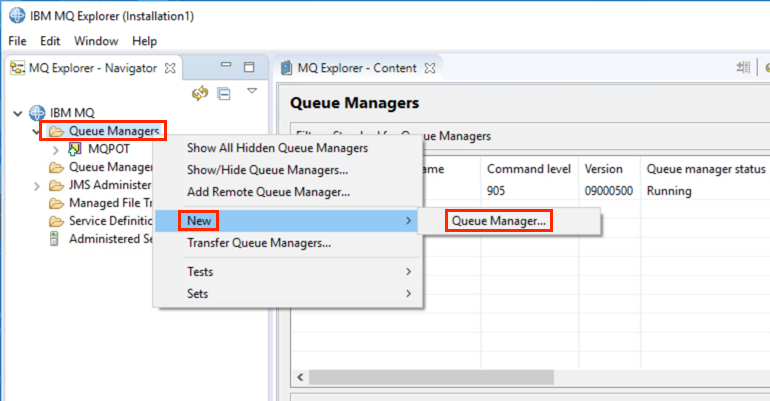
Task: Click the Content view column layout icon
Action: pos(743,67)
